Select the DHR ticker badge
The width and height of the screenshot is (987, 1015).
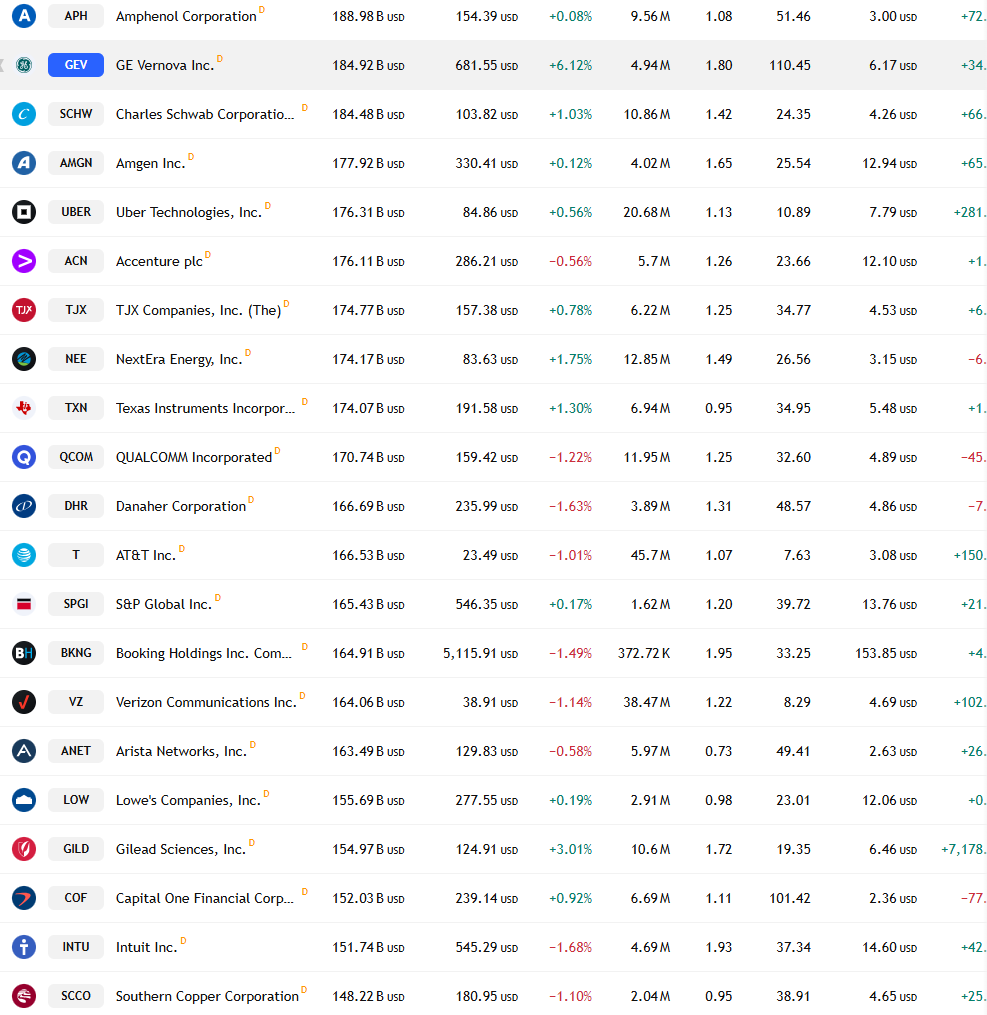point(76,506)
